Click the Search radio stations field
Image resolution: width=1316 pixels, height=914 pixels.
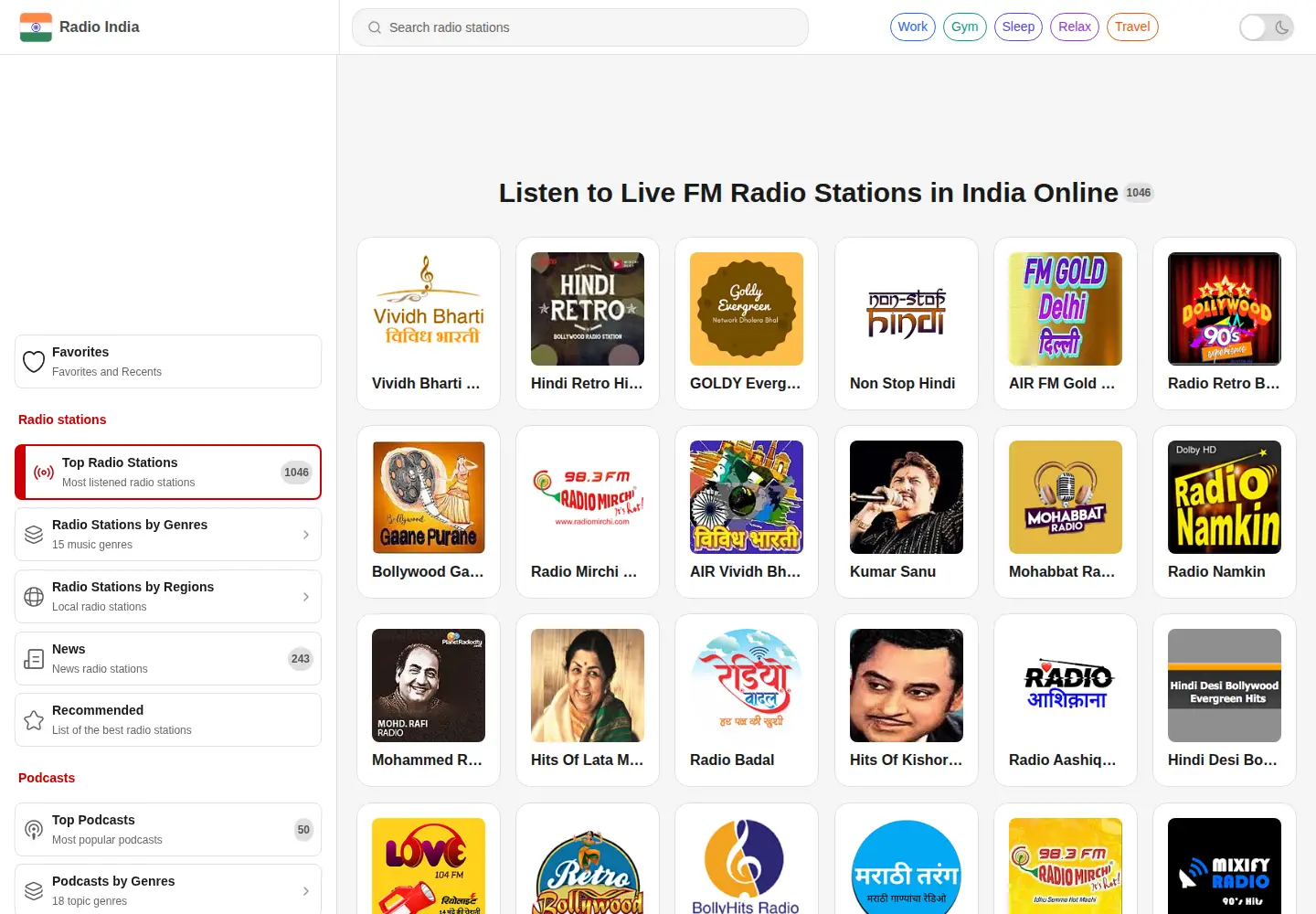[580, 27]
